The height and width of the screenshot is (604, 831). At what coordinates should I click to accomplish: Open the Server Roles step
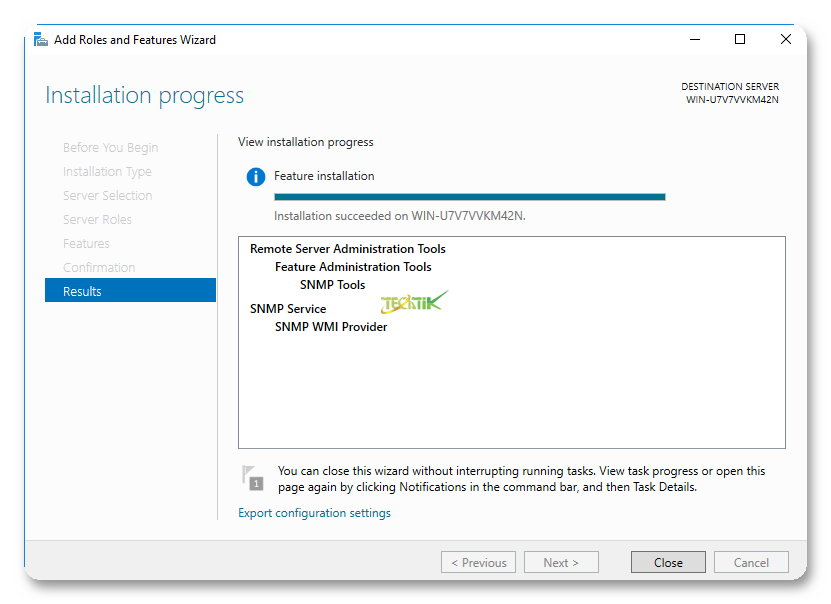click(x=97, y=219)
